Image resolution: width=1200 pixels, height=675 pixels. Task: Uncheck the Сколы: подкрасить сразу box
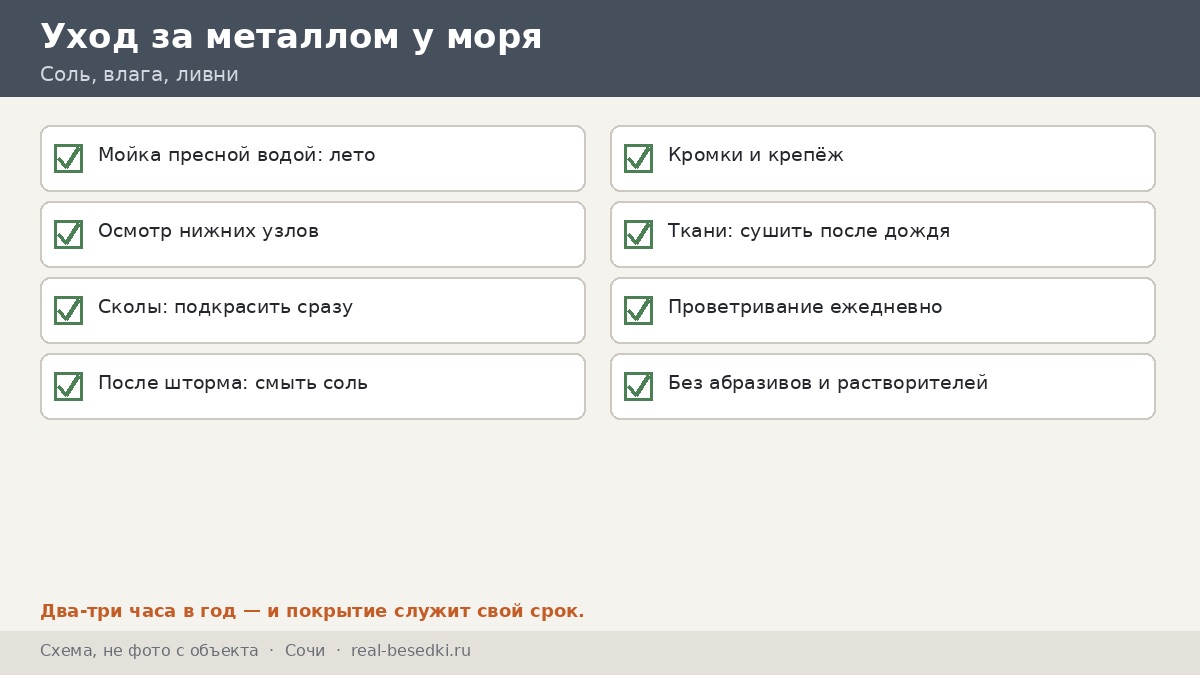68,310
